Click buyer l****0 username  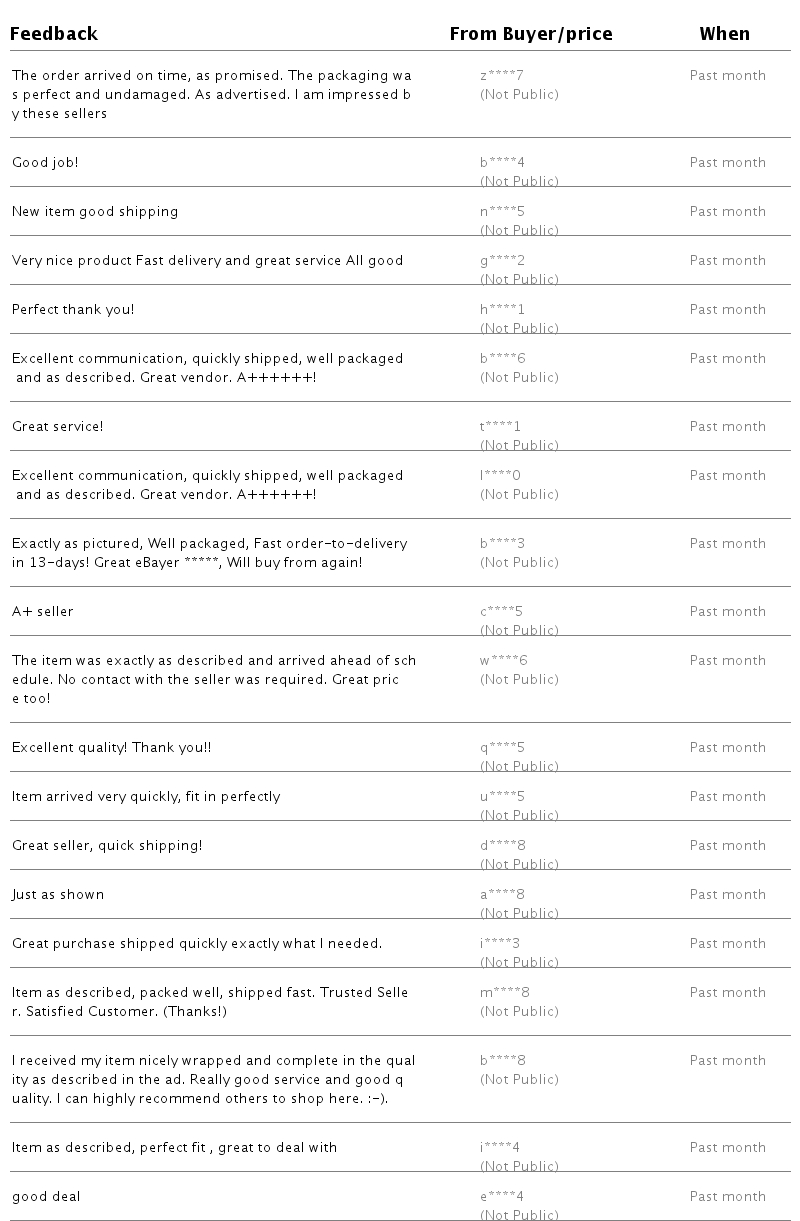[499, 475]
